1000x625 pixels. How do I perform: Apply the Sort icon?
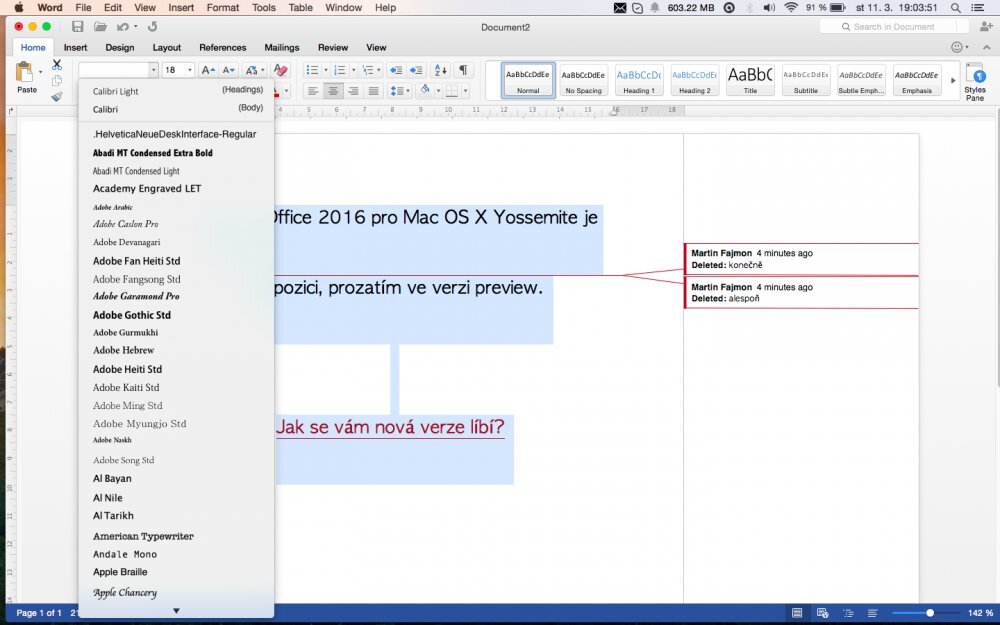440,70
